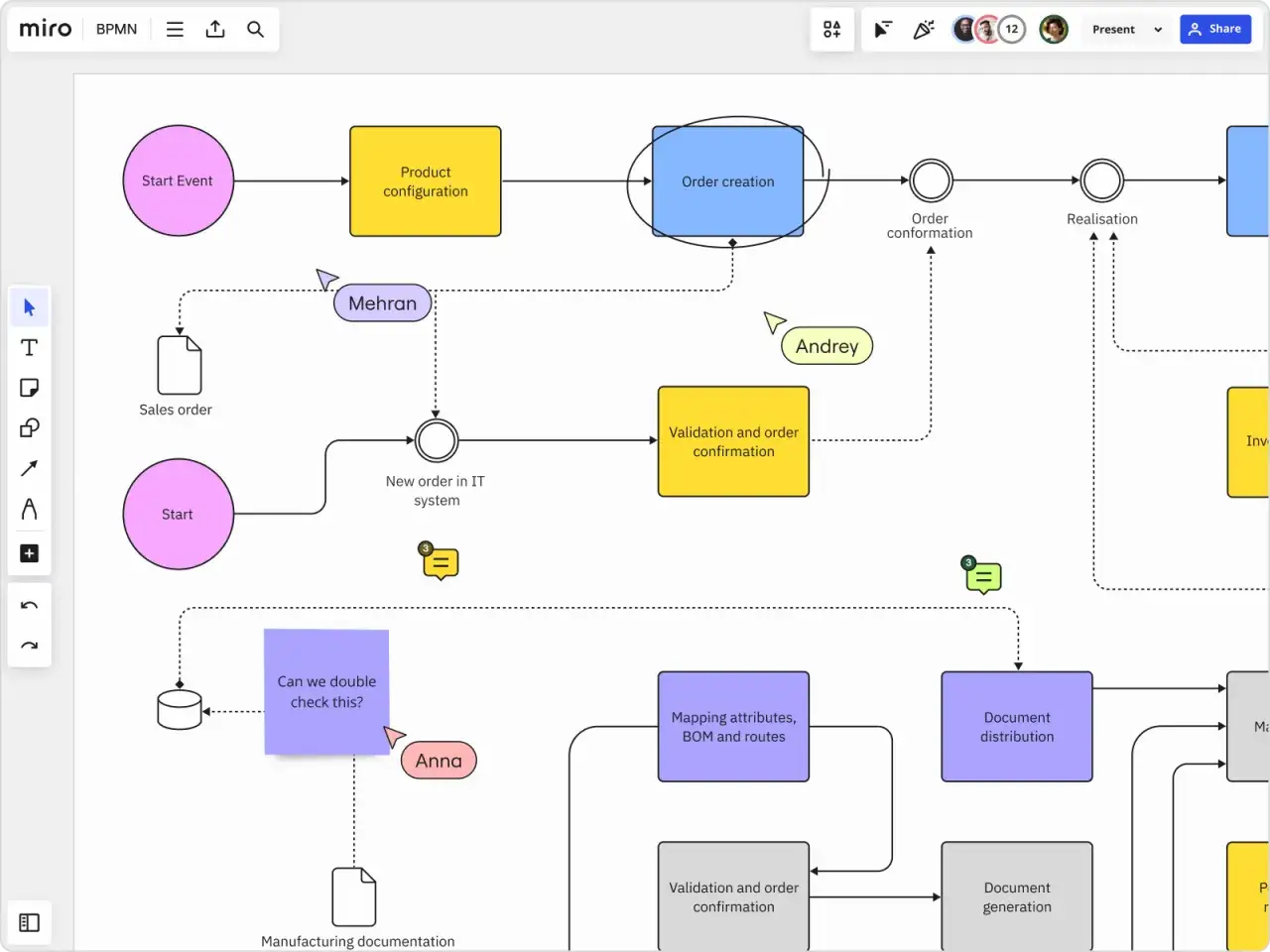The image size is (1270, 952).
Task: Click the Andrey cursor label
Action: pyautogui.click(x=826, y=346)
